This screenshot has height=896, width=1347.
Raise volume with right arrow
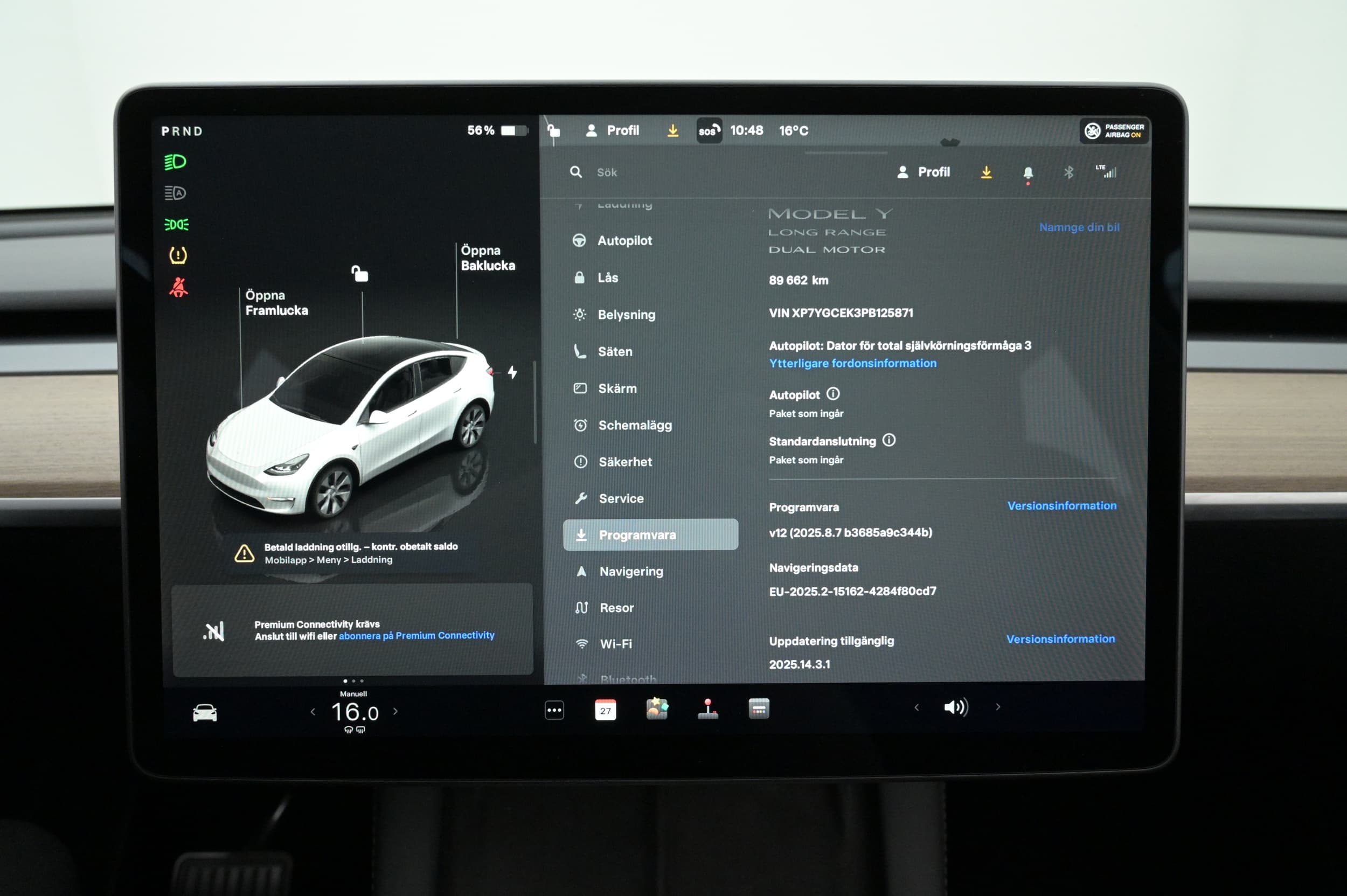point(998,707)
